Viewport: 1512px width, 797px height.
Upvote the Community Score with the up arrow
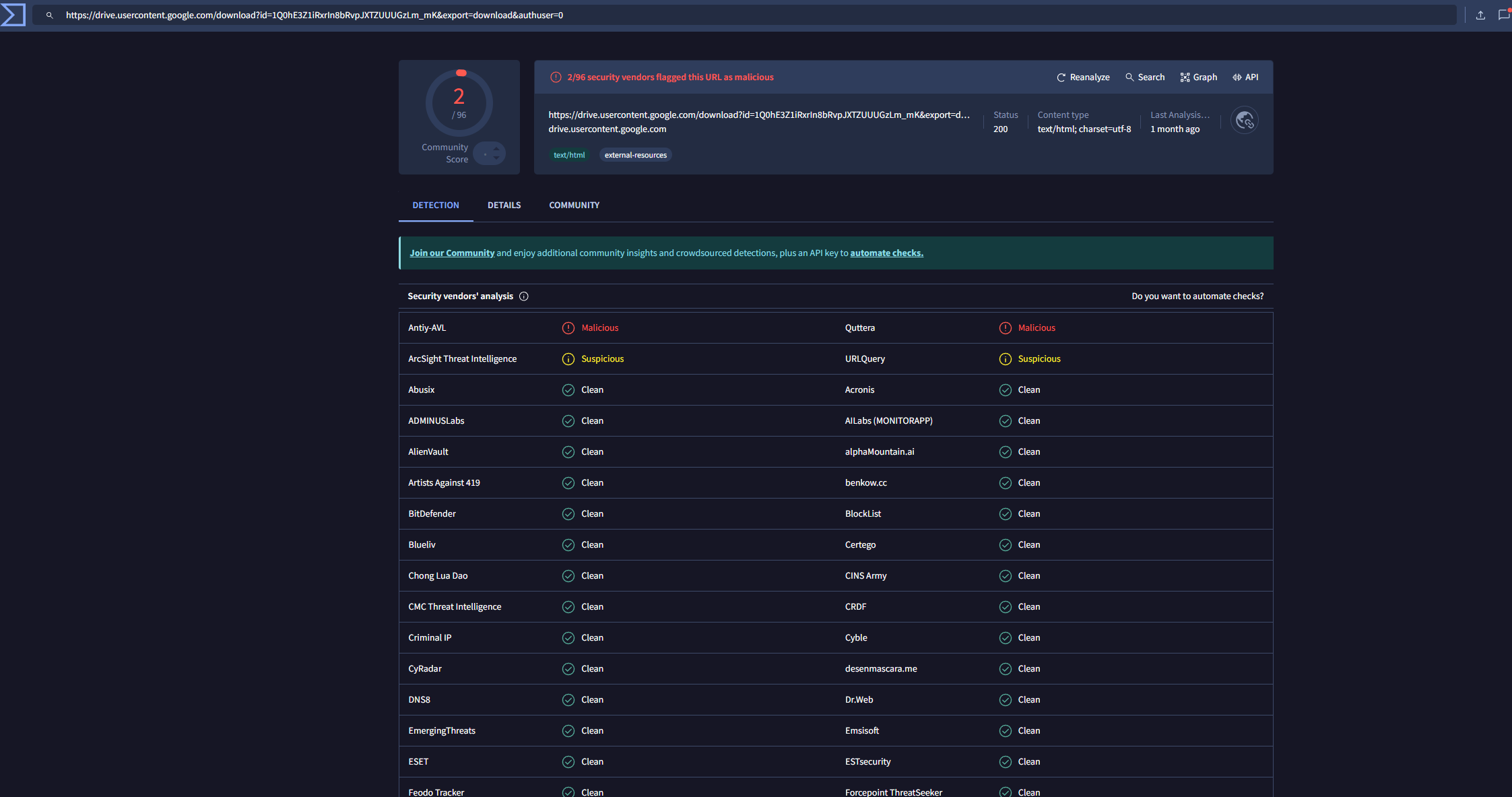(496, 149)
